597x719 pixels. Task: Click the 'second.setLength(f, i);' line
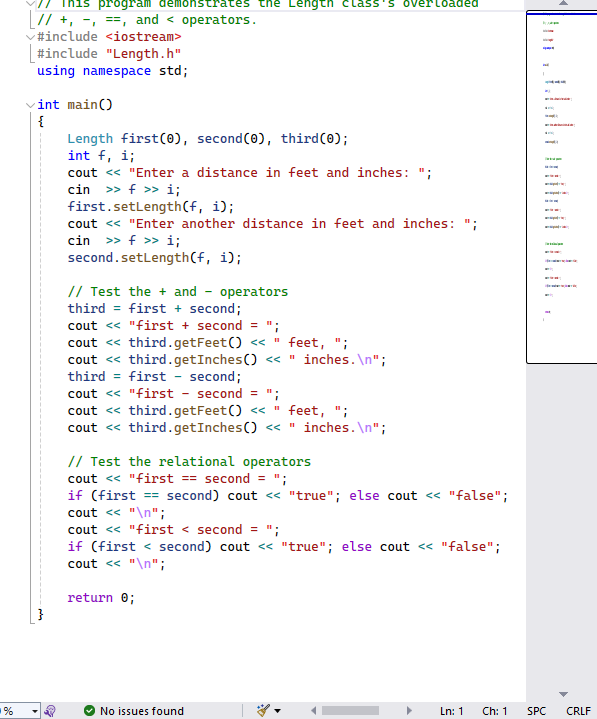click(x=154, y=258)
